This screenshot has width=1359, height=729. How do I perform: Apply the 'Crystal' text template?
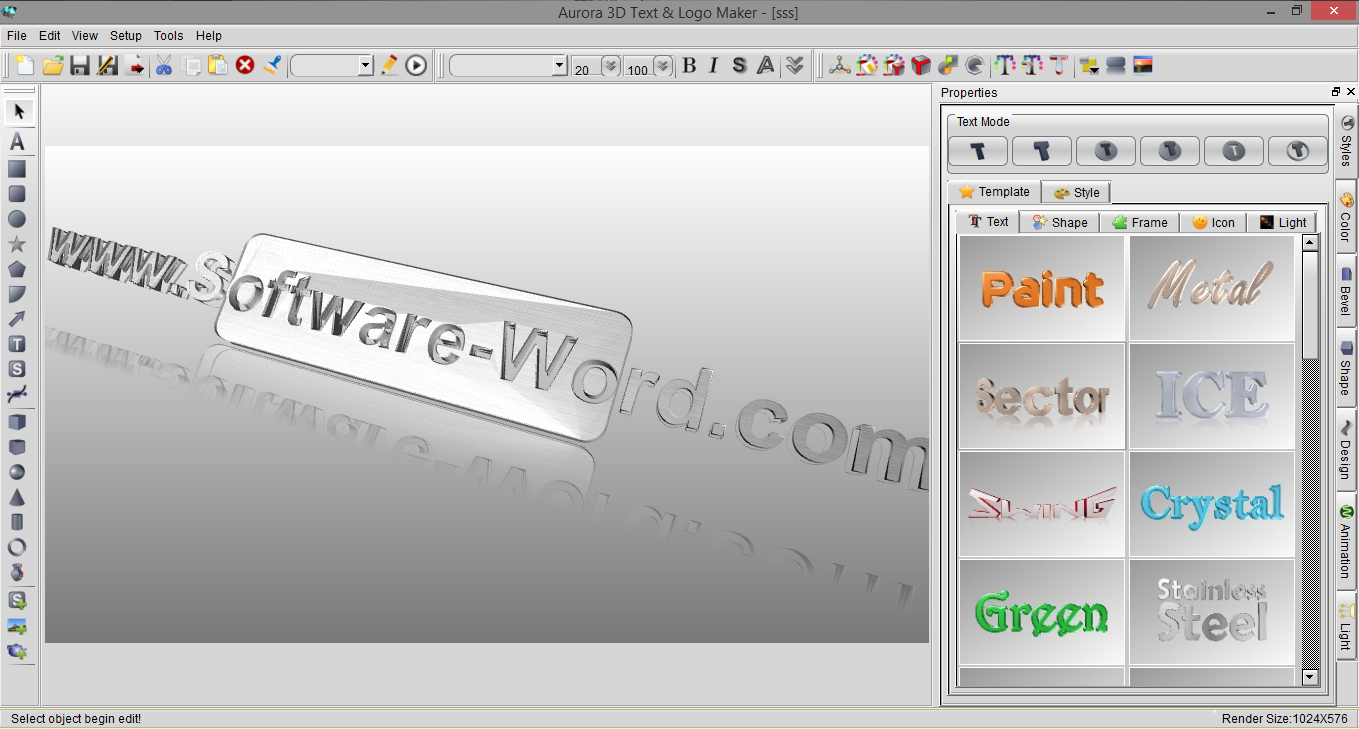coord(1212,504)
